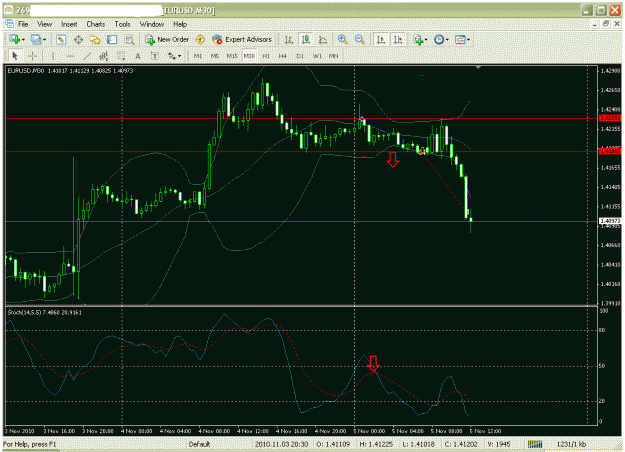Switch to Bar Chart view
This screenshot has height=452, width=625.
[x=289, y=39]
